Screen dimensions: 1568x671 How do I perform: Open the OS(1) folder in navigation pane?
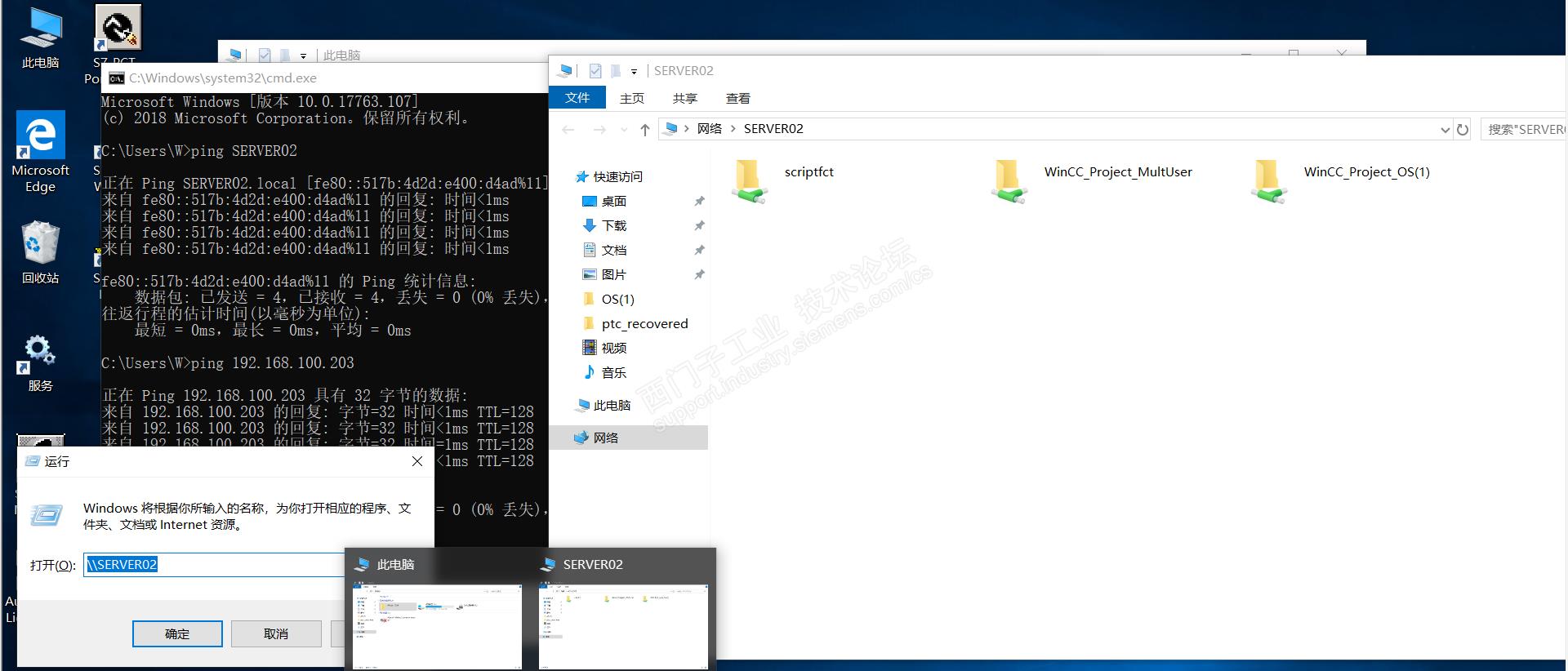[617, 299]
